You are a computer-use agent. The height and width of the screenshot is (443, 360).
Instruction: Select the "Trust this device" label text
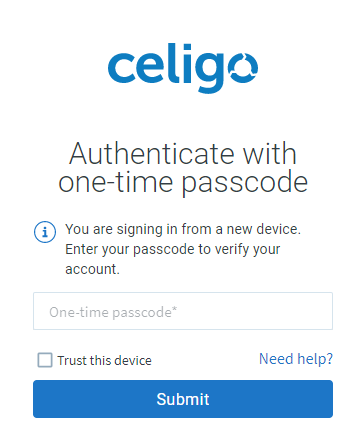[104, 360]
